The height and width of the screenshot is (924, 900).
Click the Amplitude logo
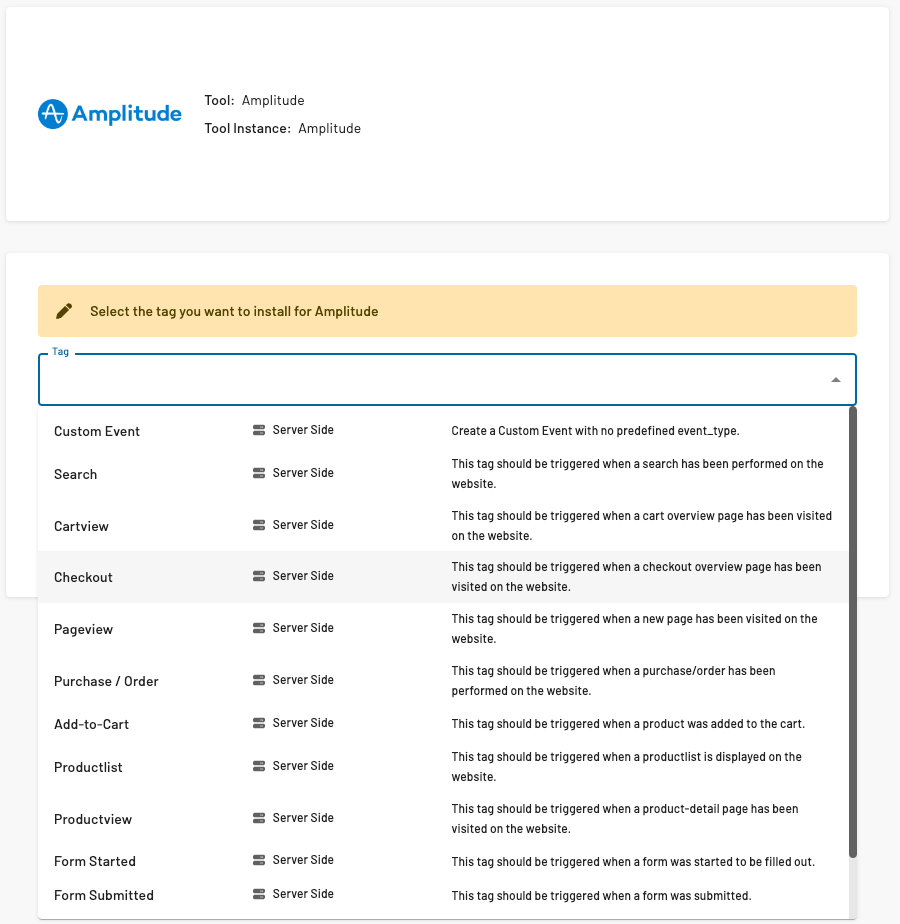[110, 114]
